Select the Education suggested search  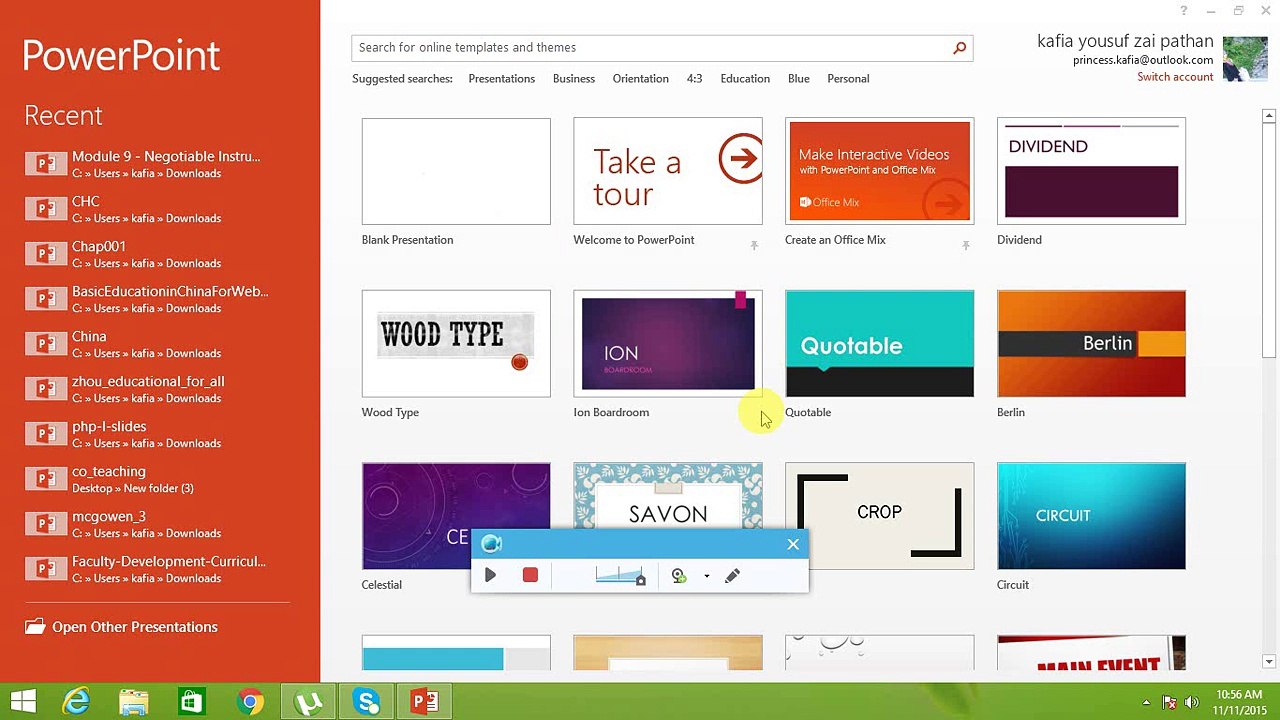(745, 79)
